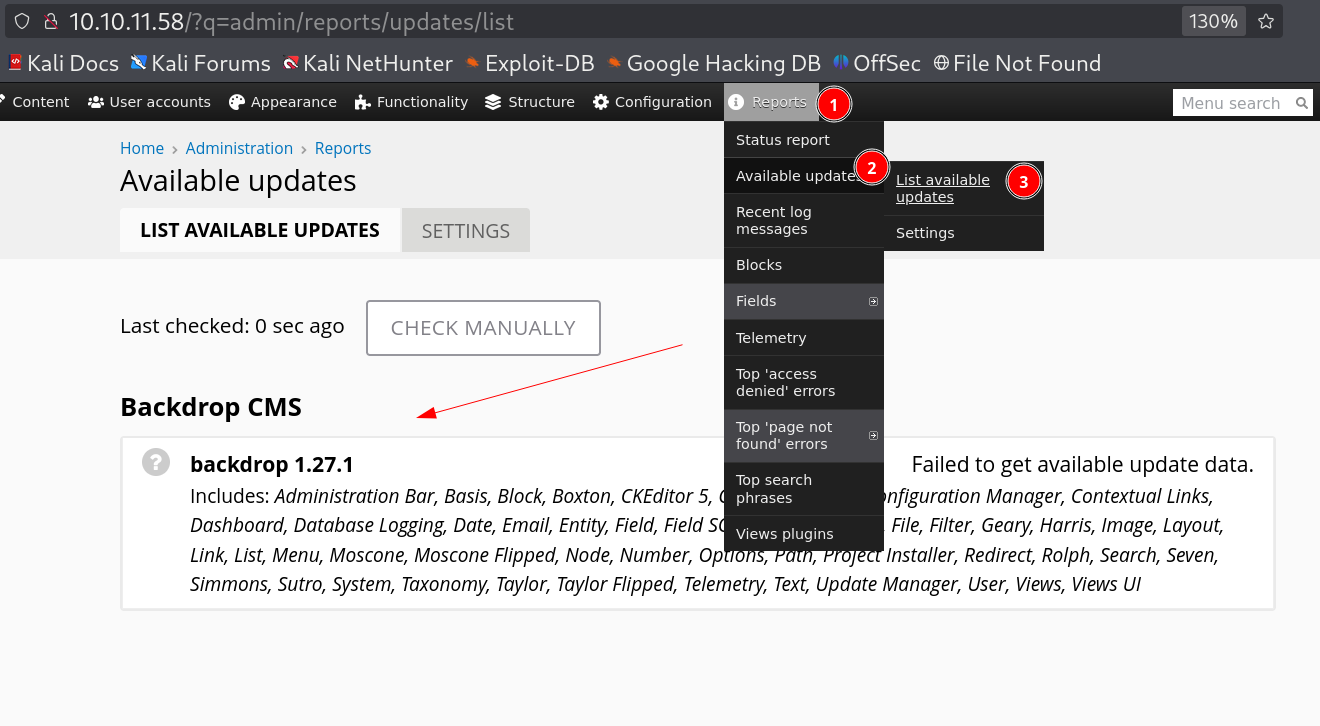The width and height of the screenshot is (1320, 726).
Task: Click the Structure layers icon
Action: (493, 102)
